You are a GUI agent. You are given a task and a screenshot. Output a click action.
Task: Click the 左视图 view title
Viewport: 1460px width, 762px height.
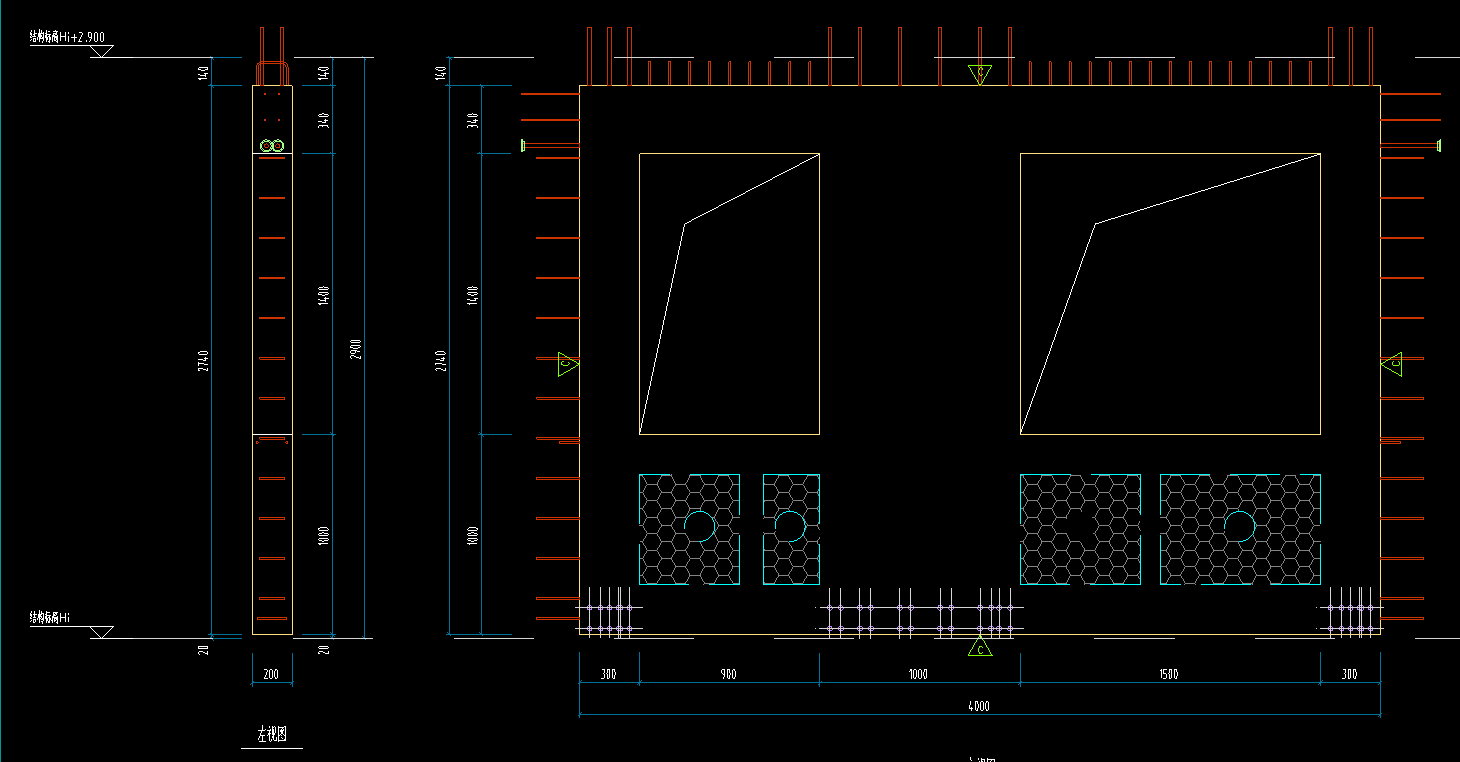coord(271,735)
